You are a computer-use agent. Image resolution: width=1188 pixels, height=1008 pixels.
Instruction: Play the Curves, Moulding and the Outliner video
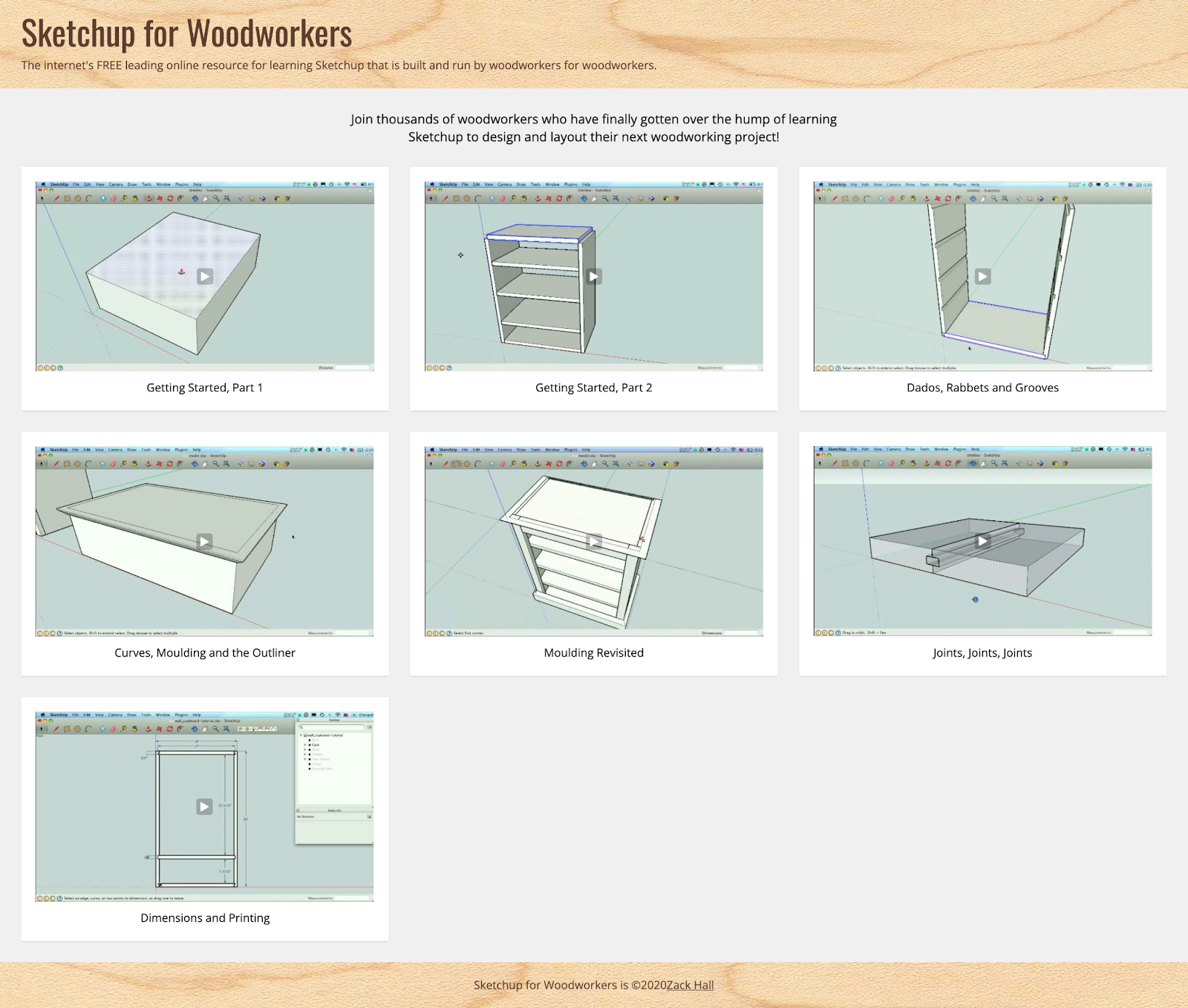pyautogui.click(x=205, y=541)
